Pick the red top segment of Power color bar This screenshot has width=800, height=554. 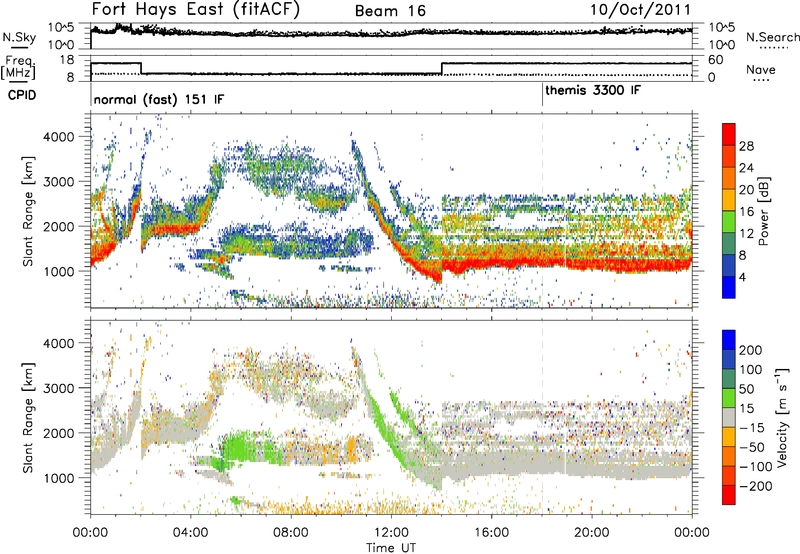pos(729,134)
